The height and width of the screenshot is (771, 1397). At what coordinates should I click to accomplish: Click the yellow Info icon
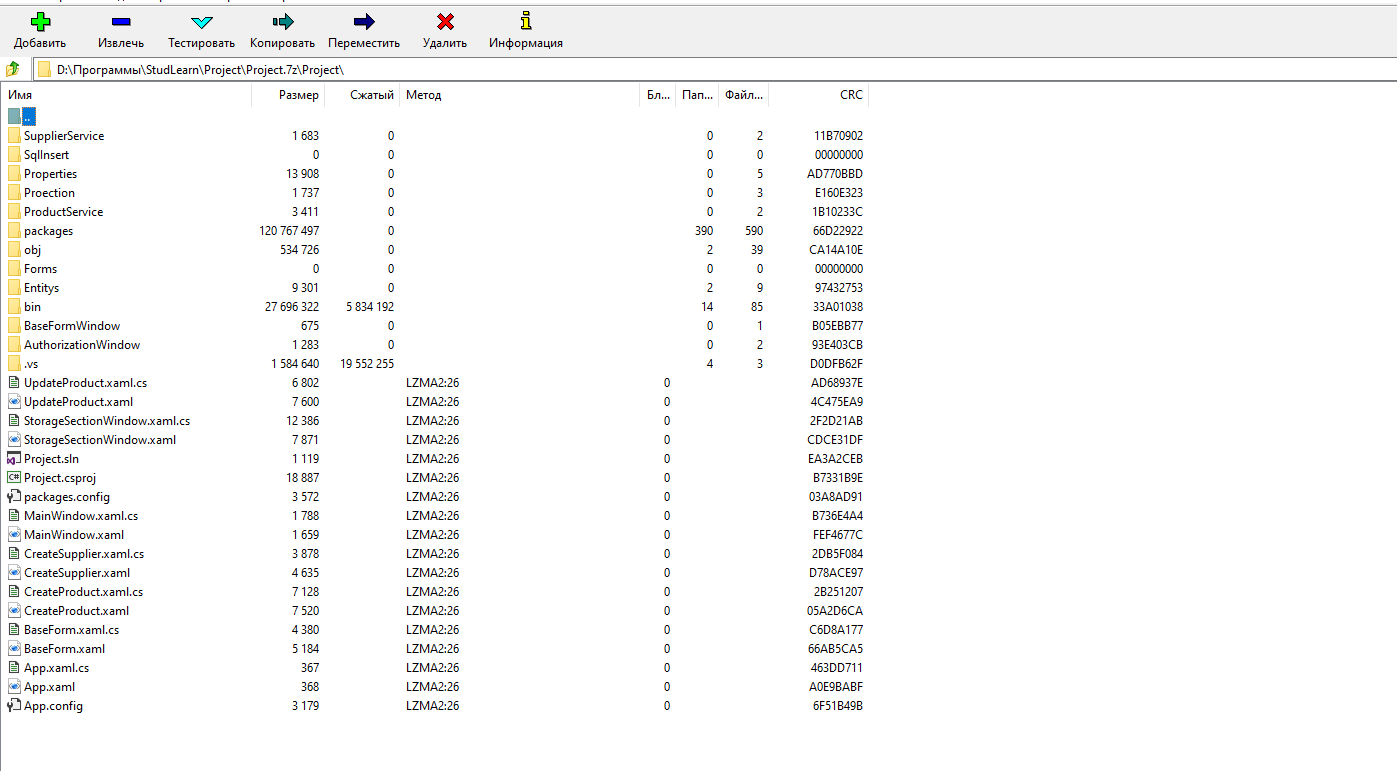click(526, 22)
